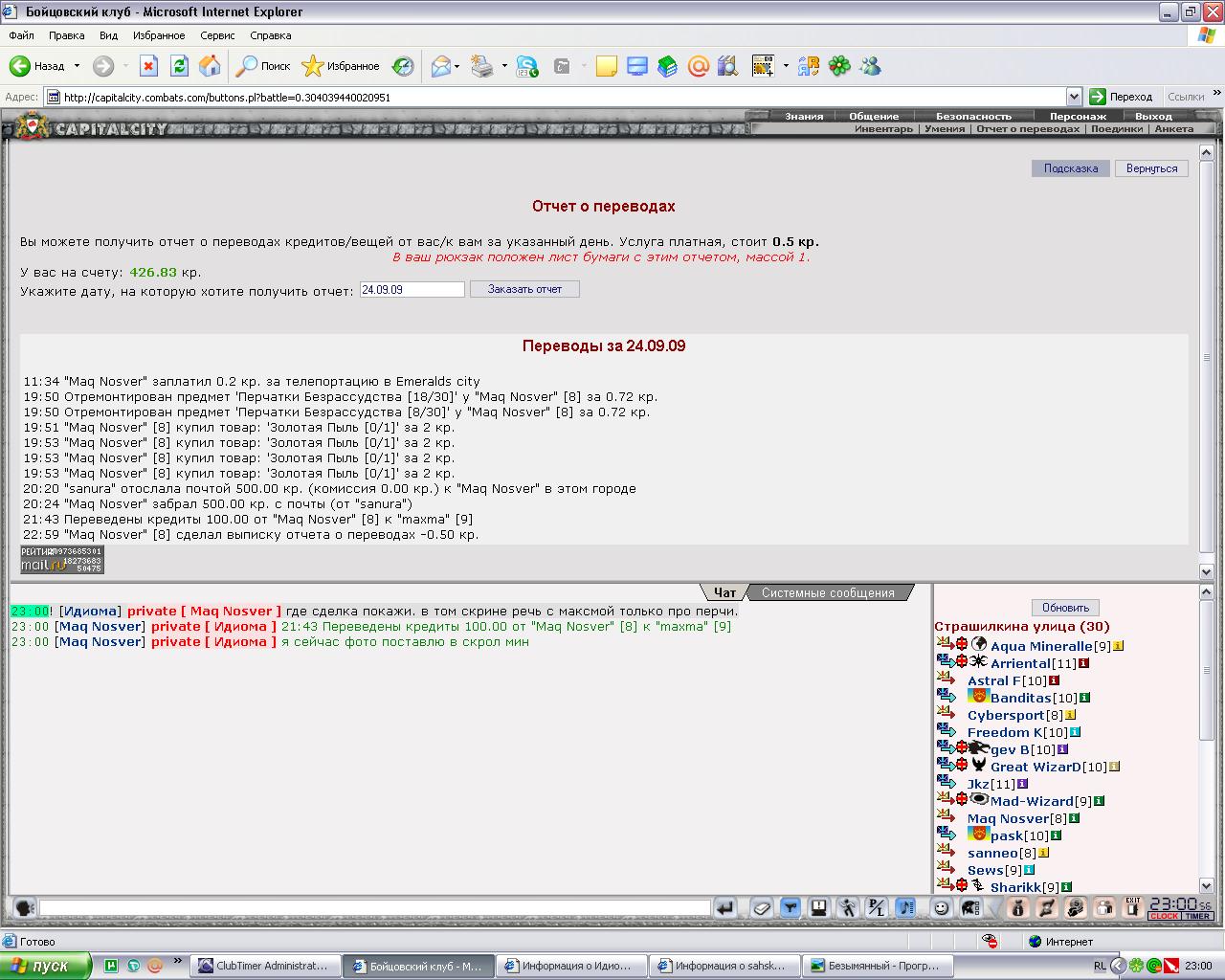Click the orange @ toolbar icon
1225x980 pixels.
699,66
